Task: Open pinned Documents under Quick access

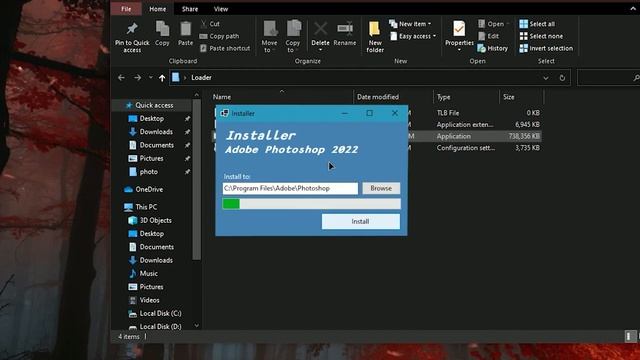Action: coord(156,145)
